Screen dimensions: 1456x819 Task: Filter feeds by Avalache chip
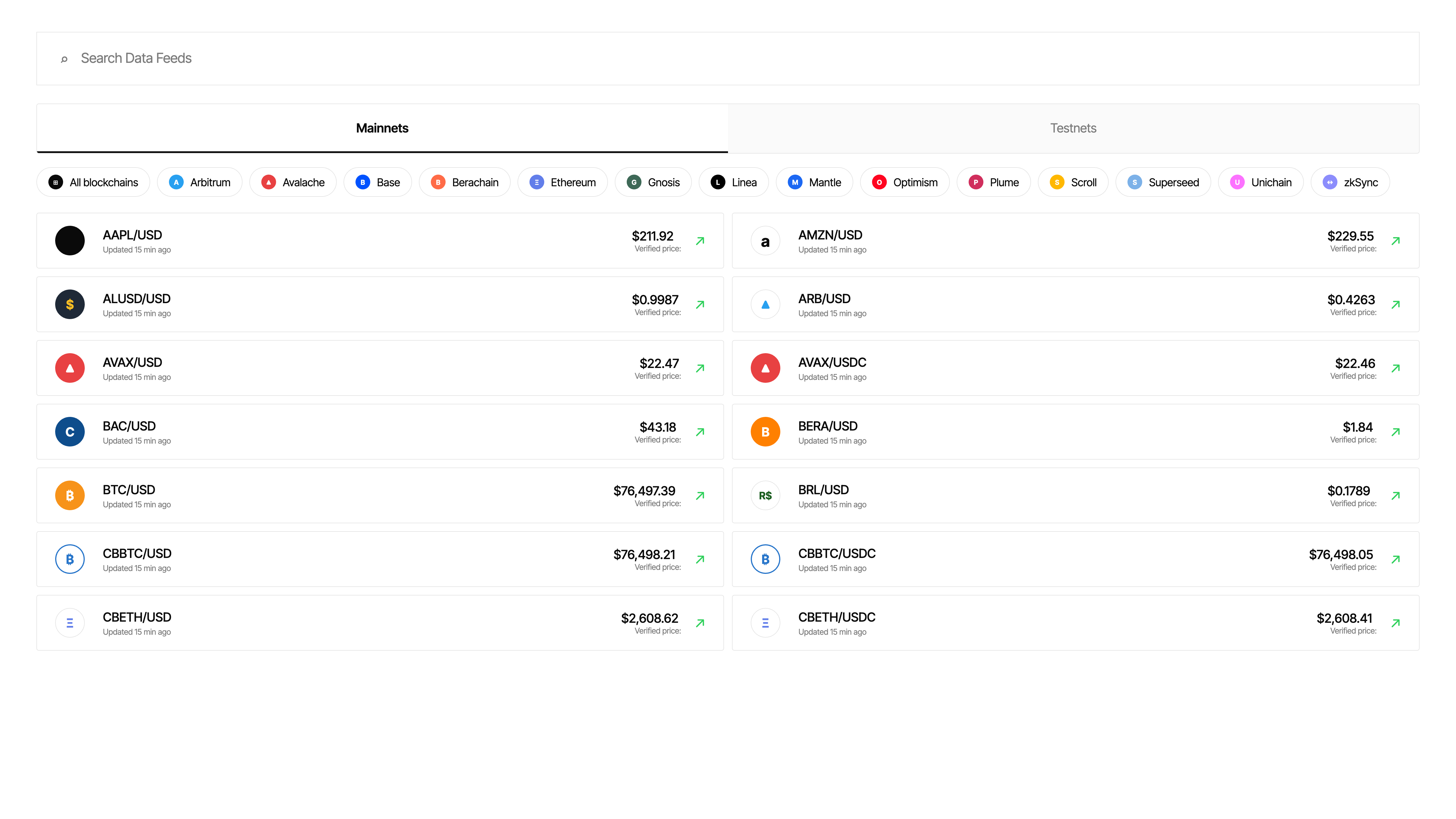click(293, 182)
